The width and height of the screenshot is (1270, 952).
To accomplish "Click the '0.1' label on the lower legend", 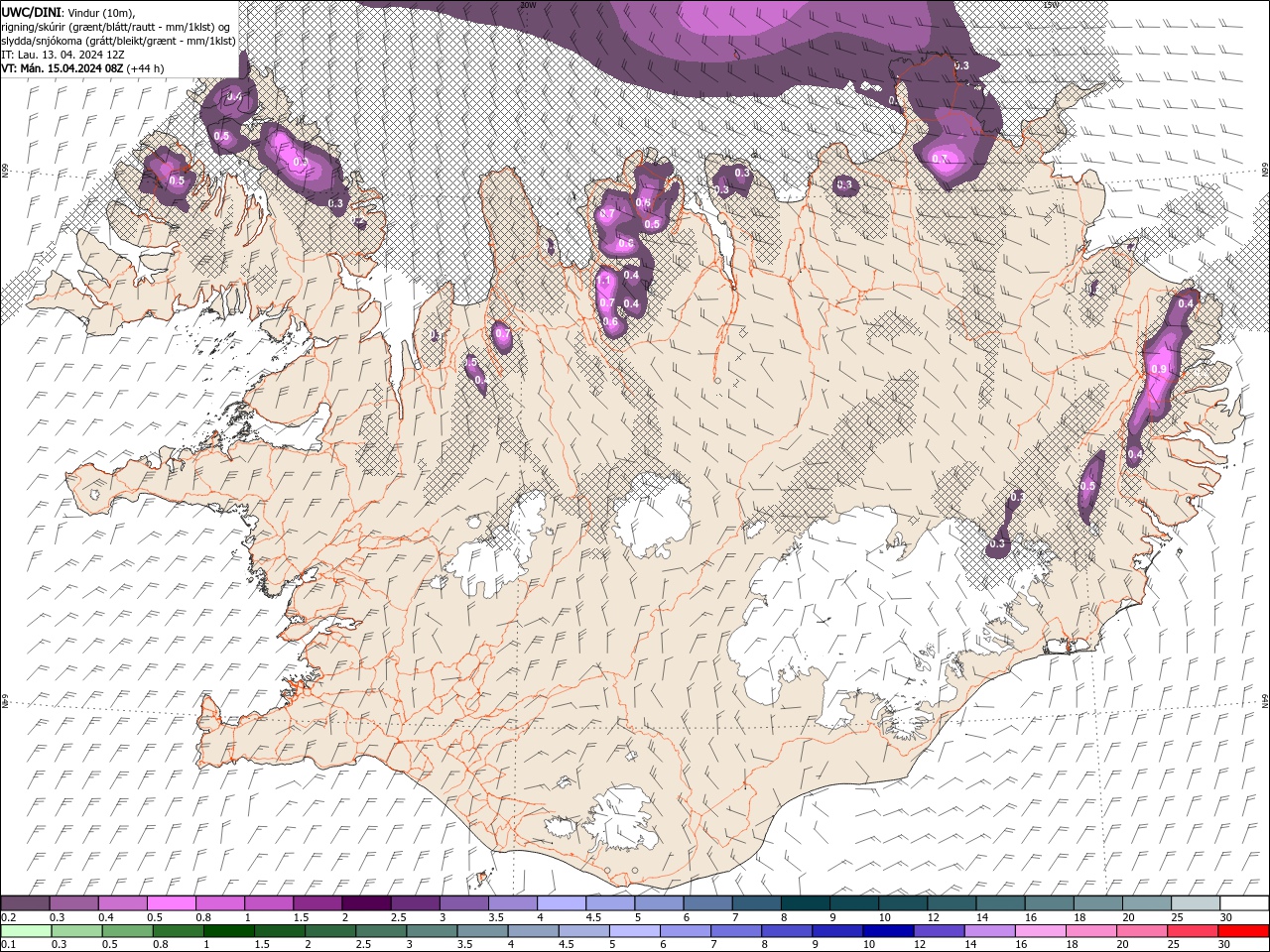I will tap(8, 945).
